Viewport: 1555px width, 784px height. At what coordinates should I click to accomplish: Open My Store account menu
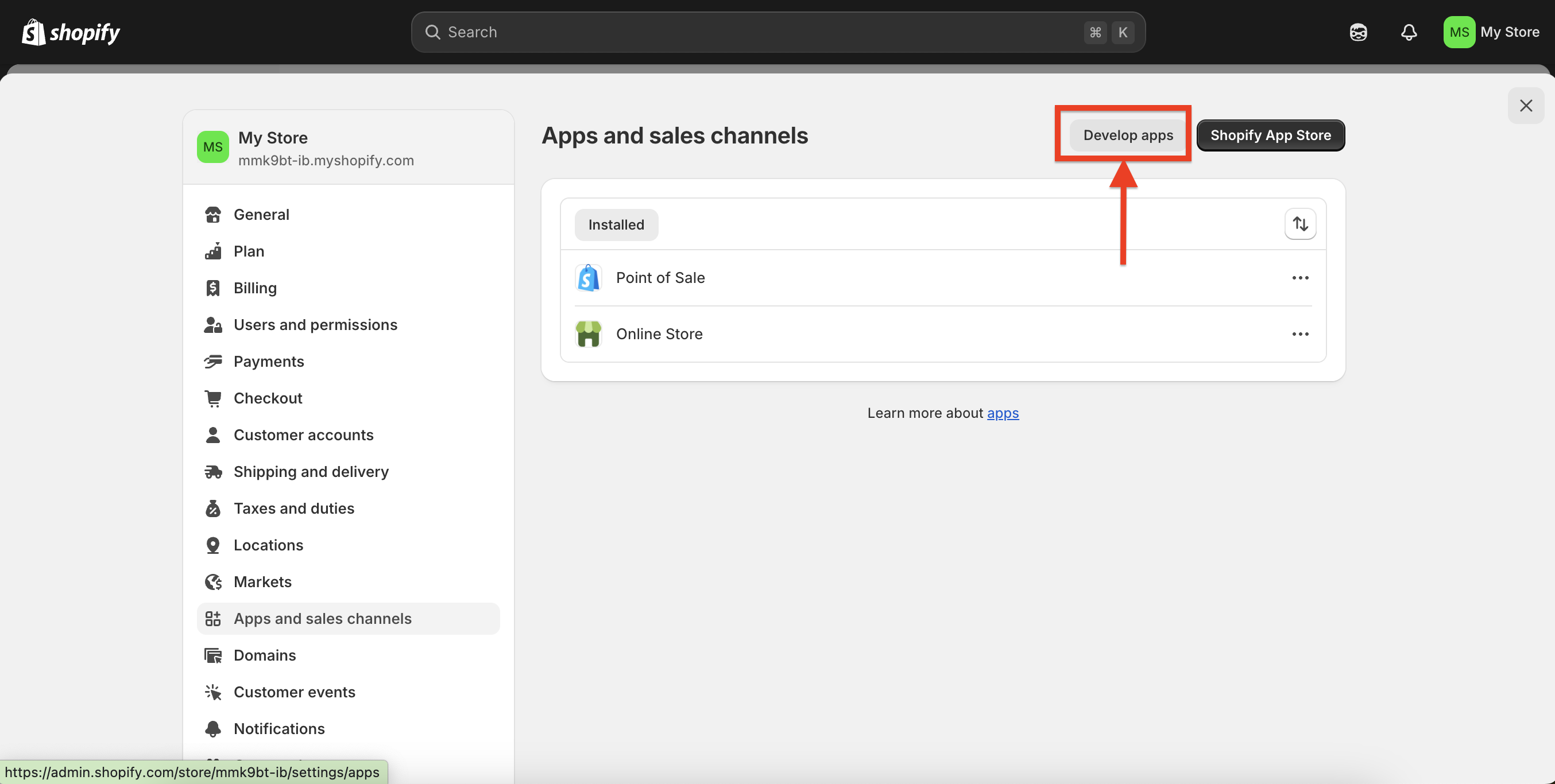coord(1491,33)
